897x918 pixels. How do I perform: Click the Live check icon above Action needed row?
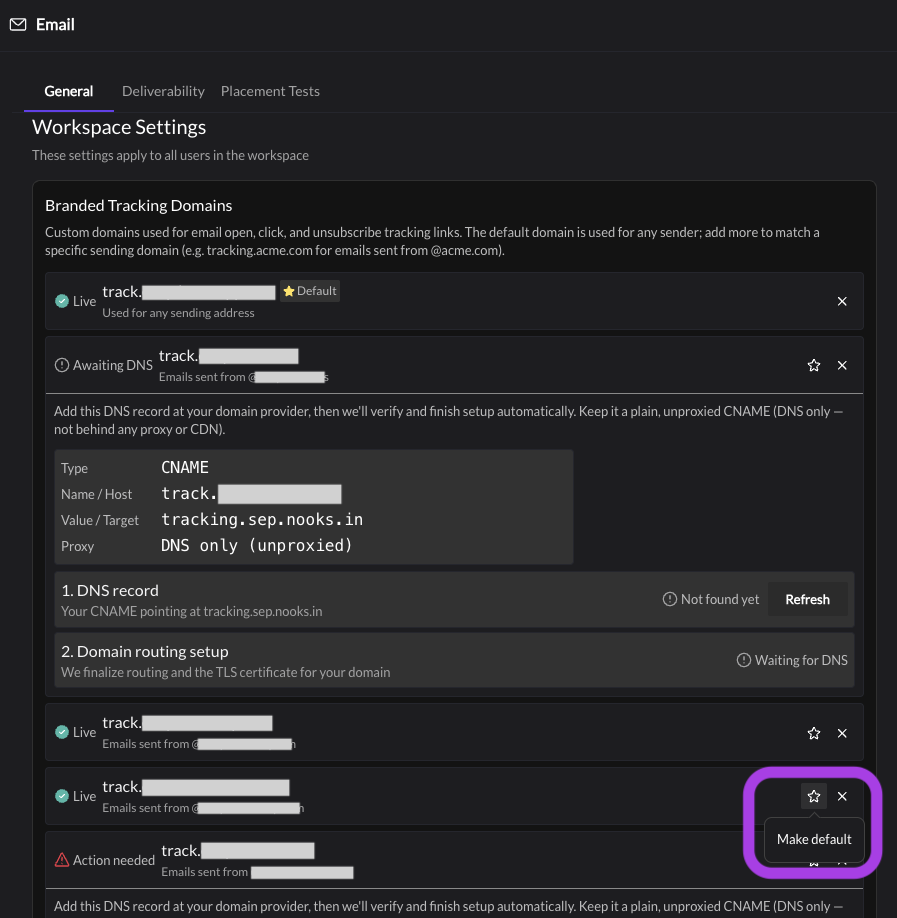click(x=61, y=796)
